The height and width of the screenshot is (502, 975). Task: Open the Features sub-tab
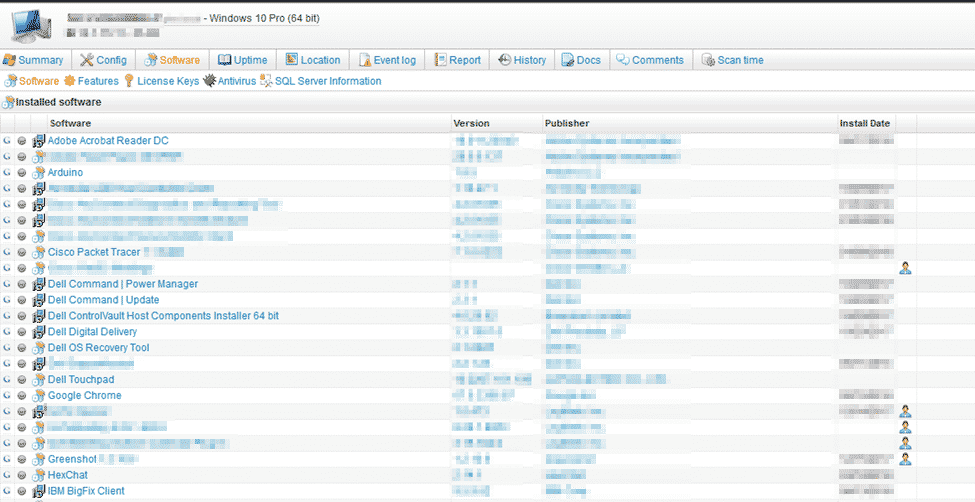pos(91,81)
